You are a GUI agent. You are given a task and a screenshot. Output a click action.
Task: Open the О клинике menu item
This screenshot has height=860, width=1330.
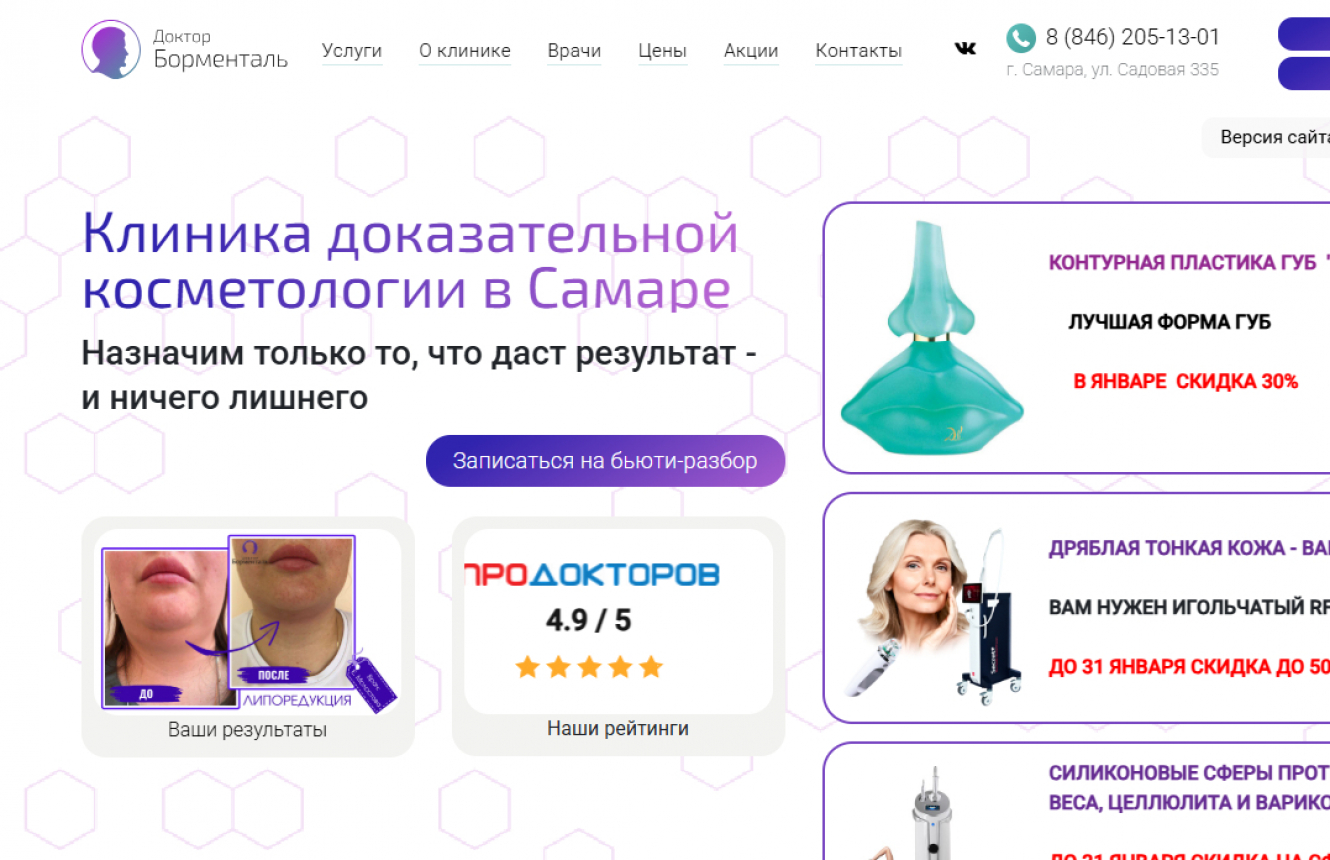pos(465,50)
